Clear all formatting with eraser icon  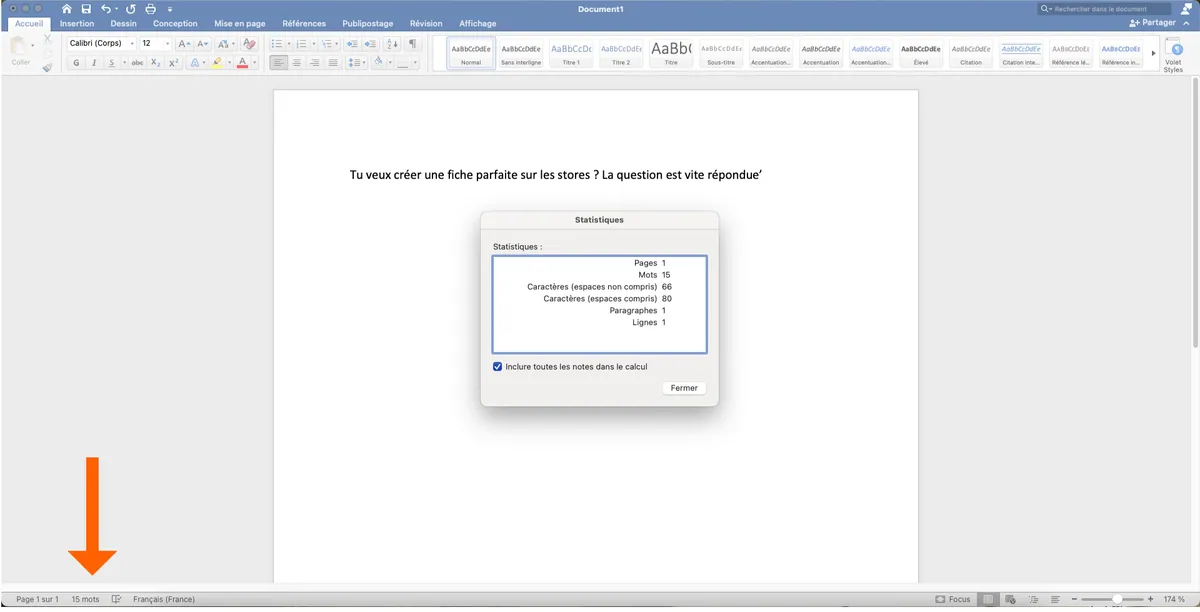249,44
